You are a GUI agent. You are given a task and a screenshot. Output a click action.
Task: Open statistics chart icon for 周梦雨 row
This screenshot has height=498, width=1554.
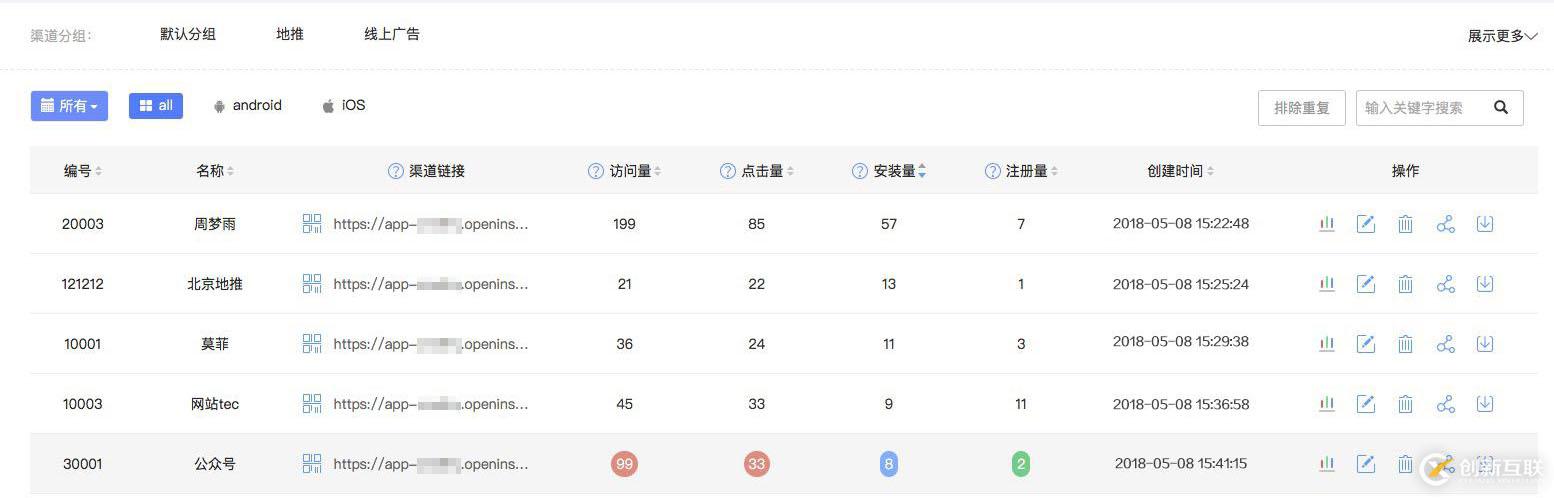point(1327,224)
